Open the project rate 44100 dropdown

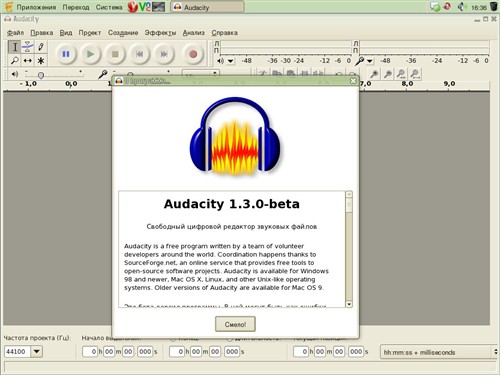(x=37, y=351)
